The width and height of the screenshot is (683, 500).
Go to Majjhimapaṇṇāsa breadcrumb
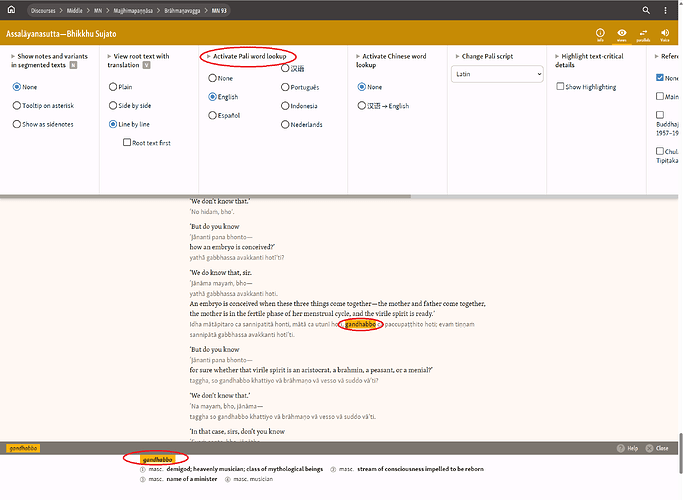coord(133,10)
